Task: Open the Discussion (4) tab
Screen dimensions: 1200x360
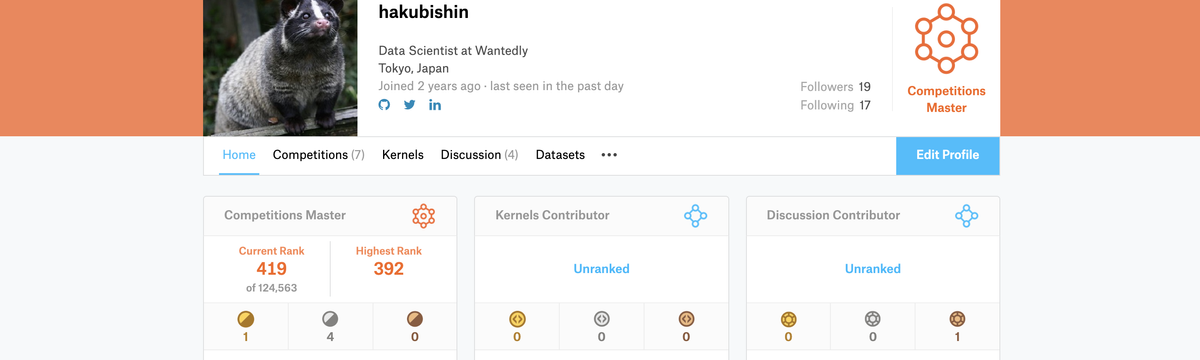Action: (x=479, y=155)
